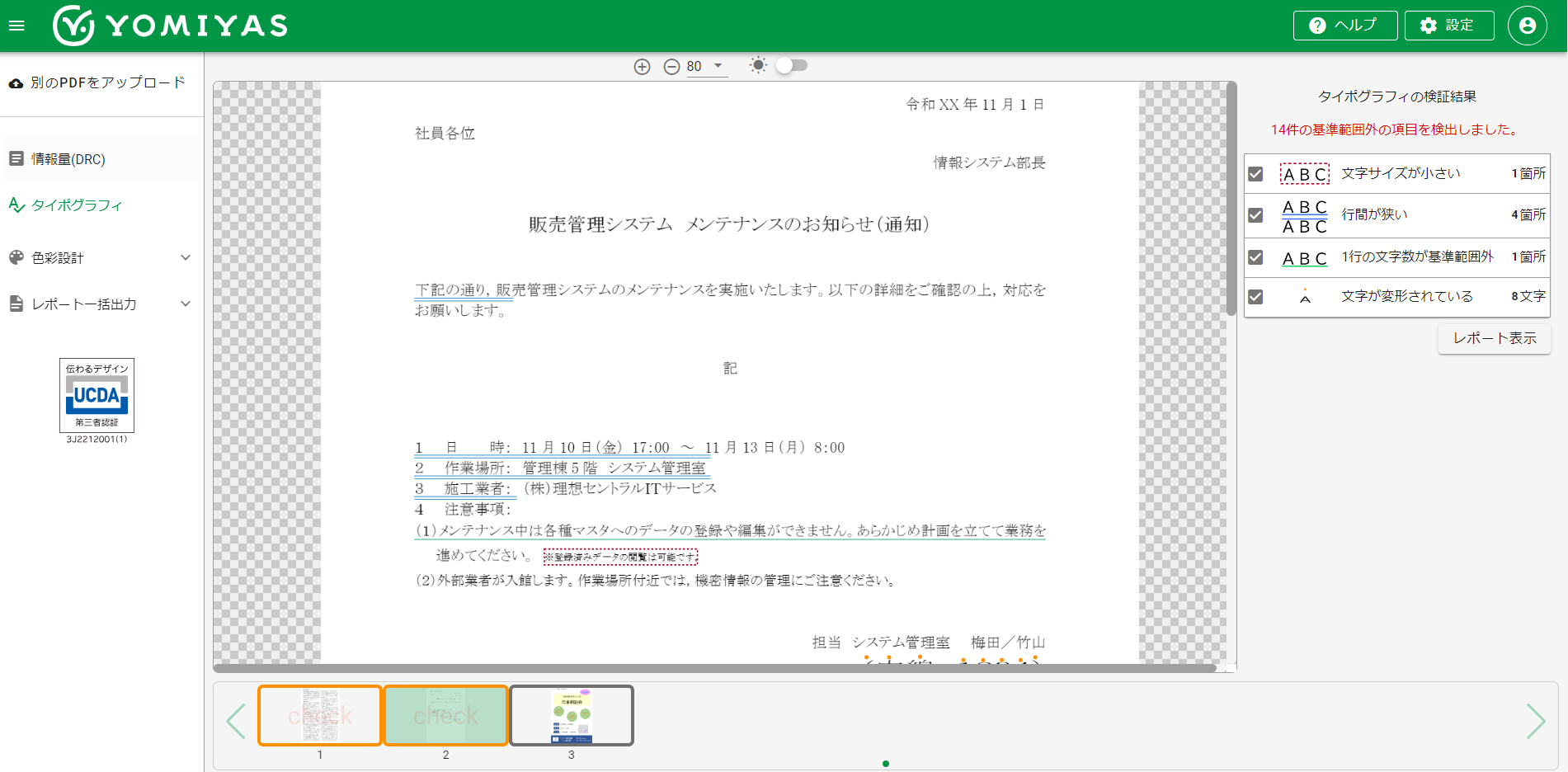Uncheck the 文字サイズが小さい checkbox
1568x772 pixels.
[1255, 174]
